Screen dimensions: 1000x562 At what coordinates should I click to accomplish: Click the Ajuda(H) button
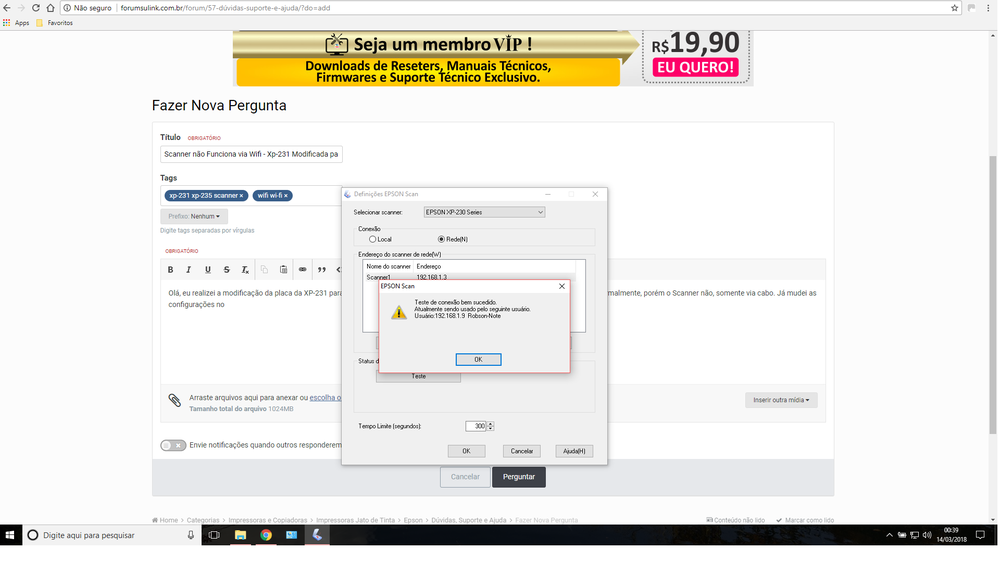click(x=574, y=451)
